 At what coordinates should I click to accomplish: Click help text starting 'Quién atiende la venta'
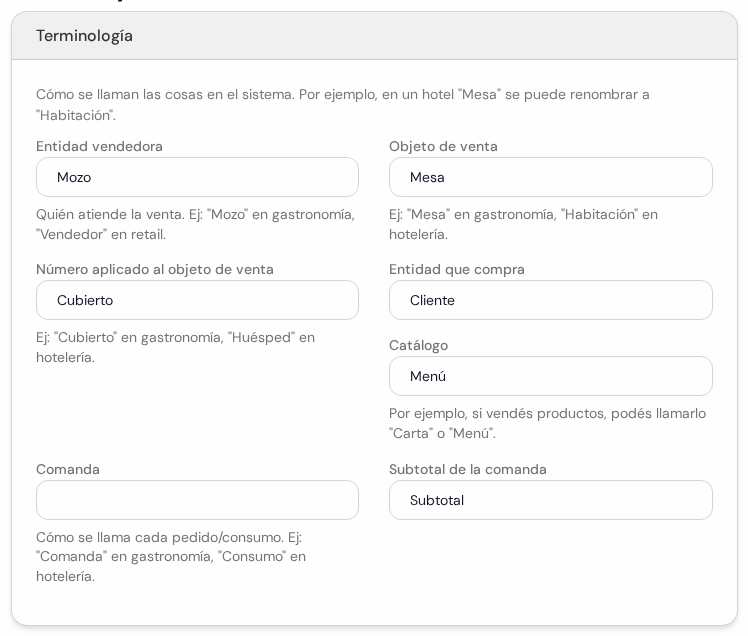pyautogui.click(x=196, y=224)
